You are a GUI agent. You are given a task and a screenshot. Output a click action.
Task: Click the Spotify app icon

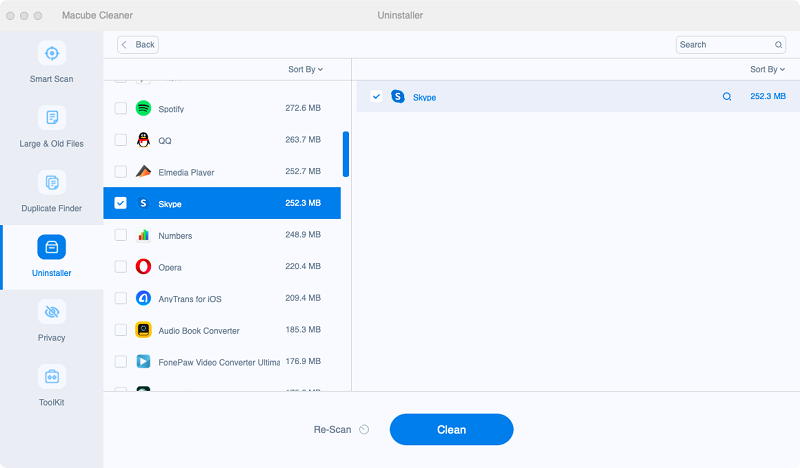pos(143,108)
